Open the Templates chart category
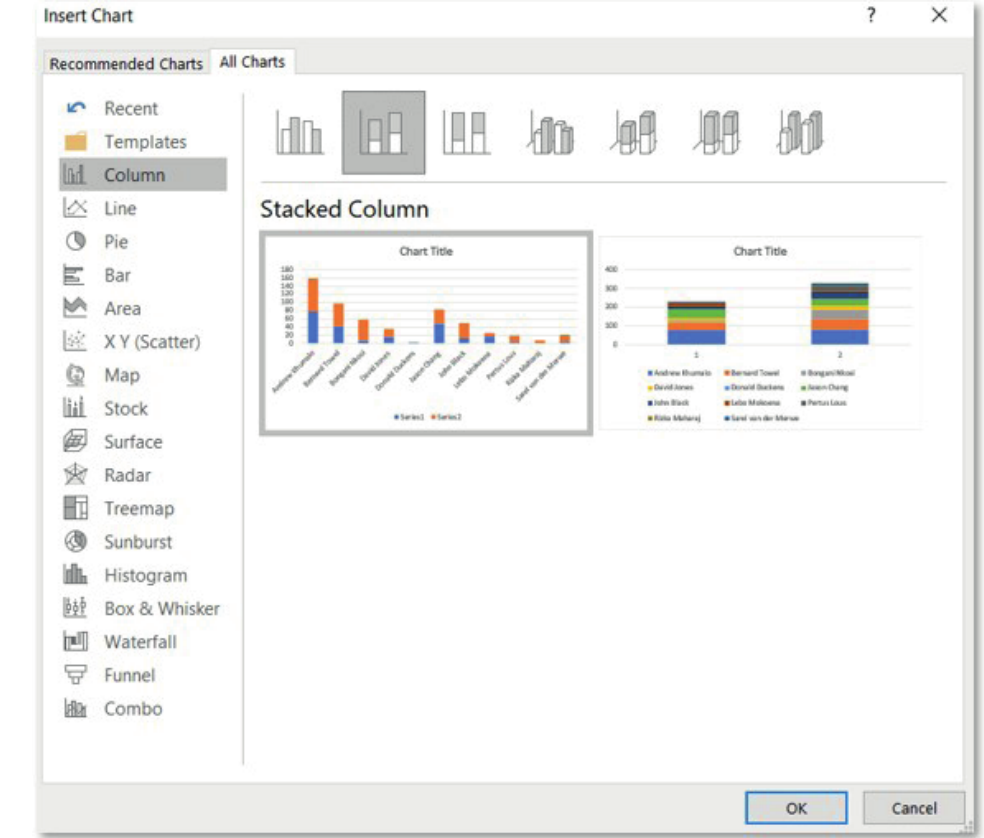This screenshot has height=838, width=984. point(143,142)
